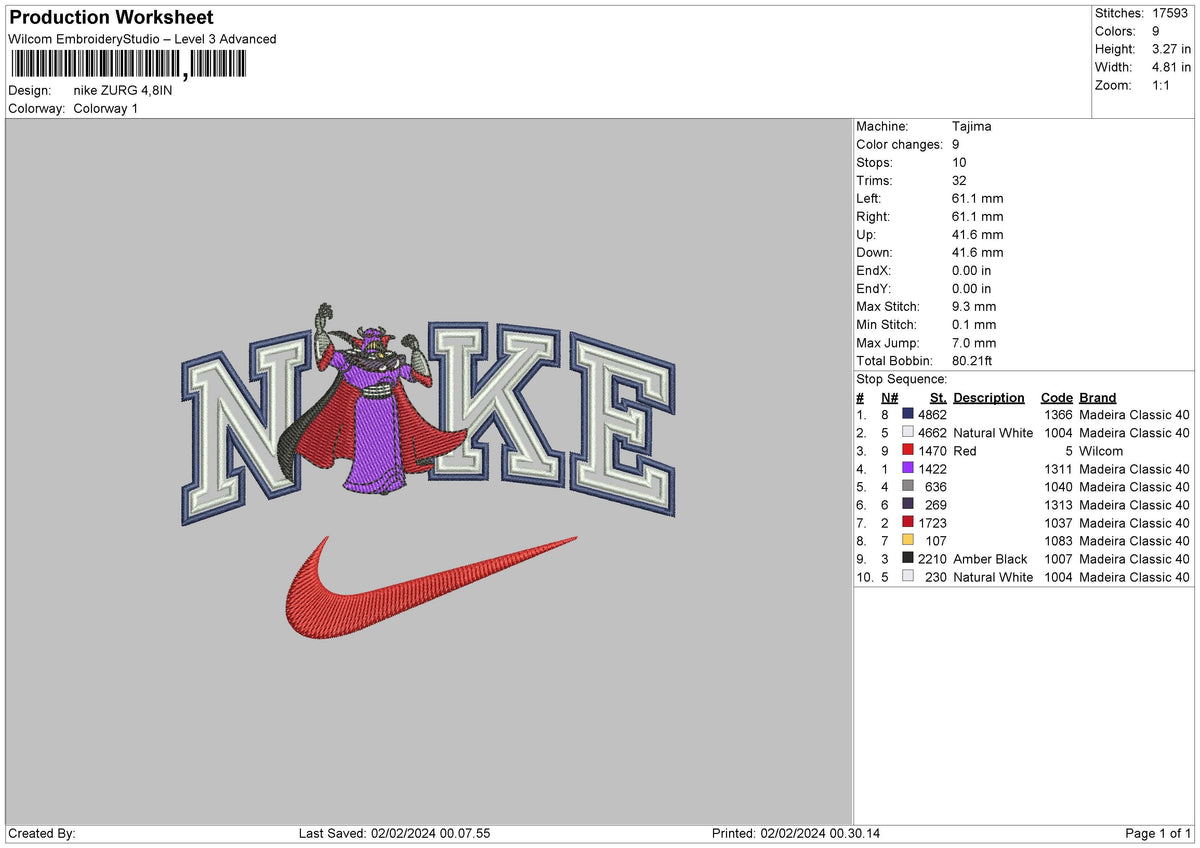This screenshot has width=1200, height=848.
Task: Click the N# column header
Action: (889, 397)
